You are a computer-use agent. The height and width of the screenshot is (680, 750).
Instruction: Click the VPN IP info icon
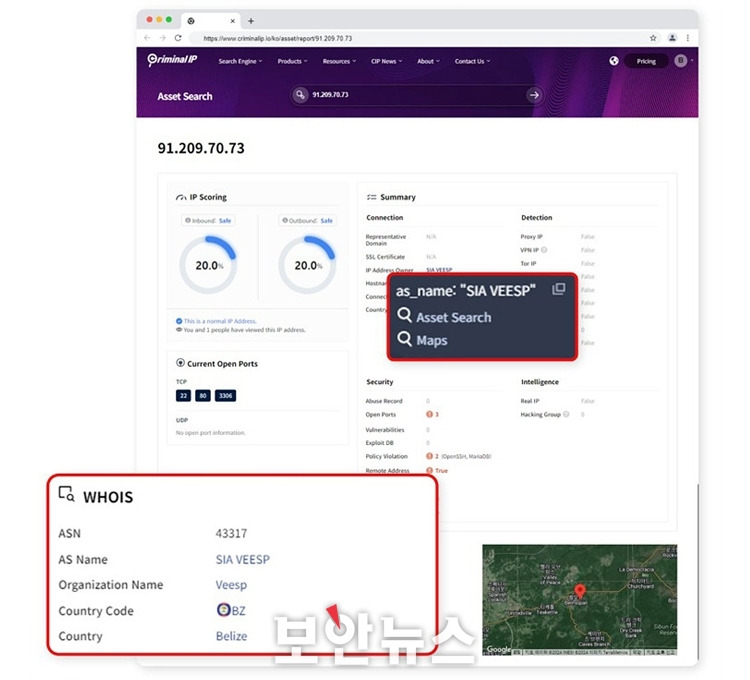coord(544,250)
